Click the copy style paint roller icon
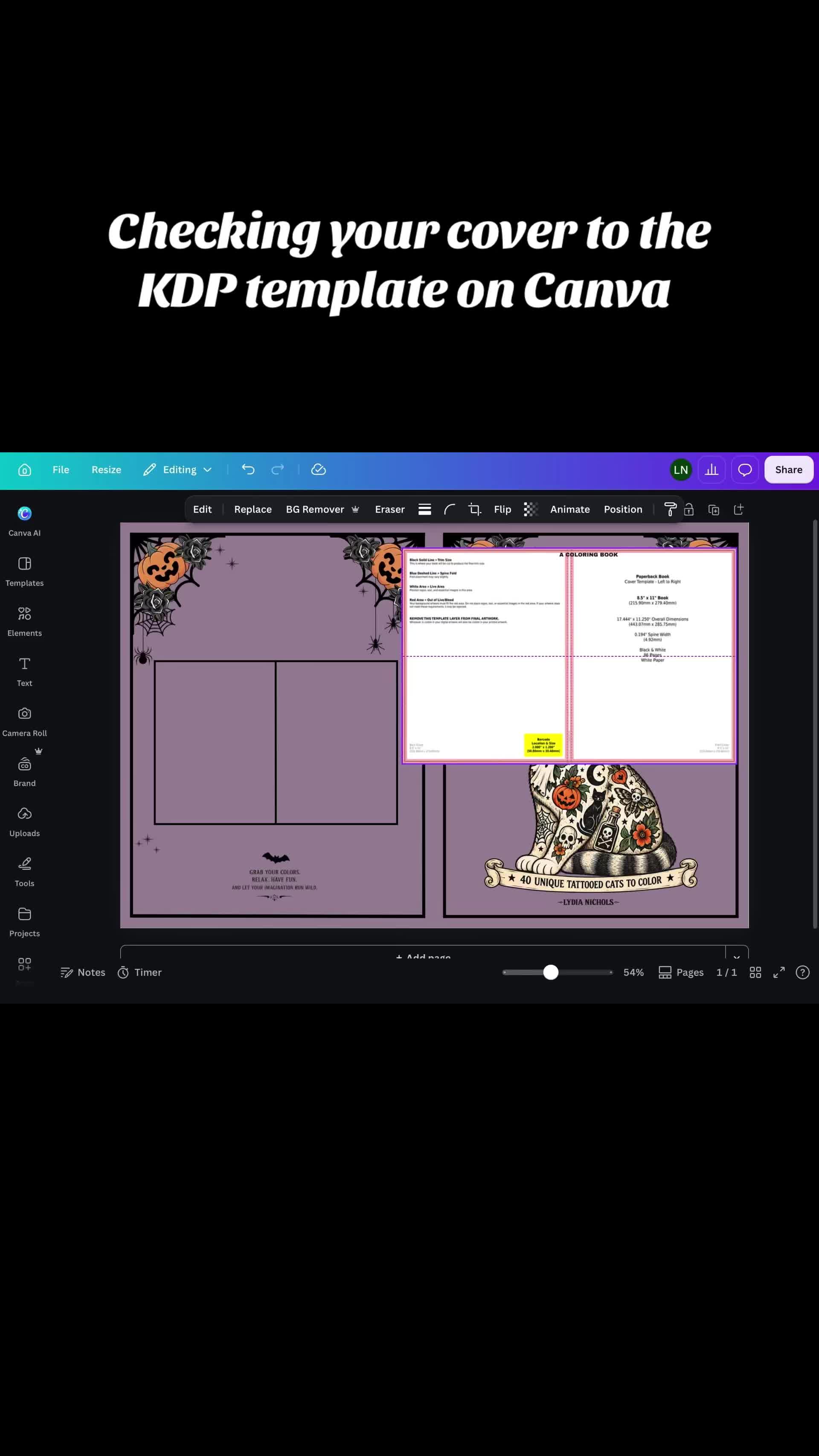This screenshot has width=819, height=1456. pyautogui.click(x=670, y=509)
